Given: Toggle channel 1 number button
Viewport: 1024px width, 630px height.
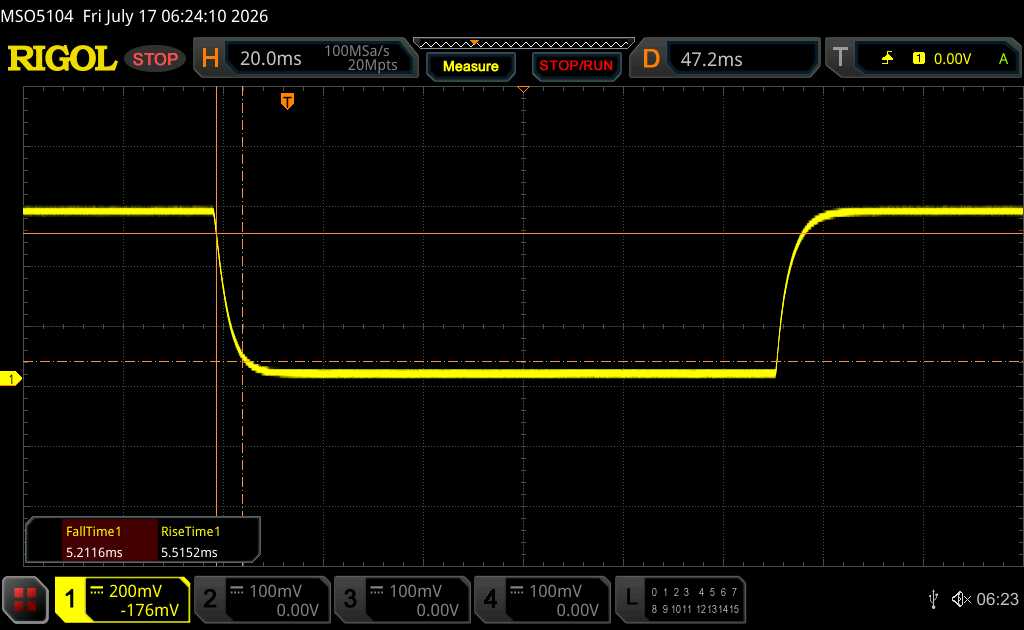Looking at the screenshot, I should pyautogui.click(x=71, y=599).
